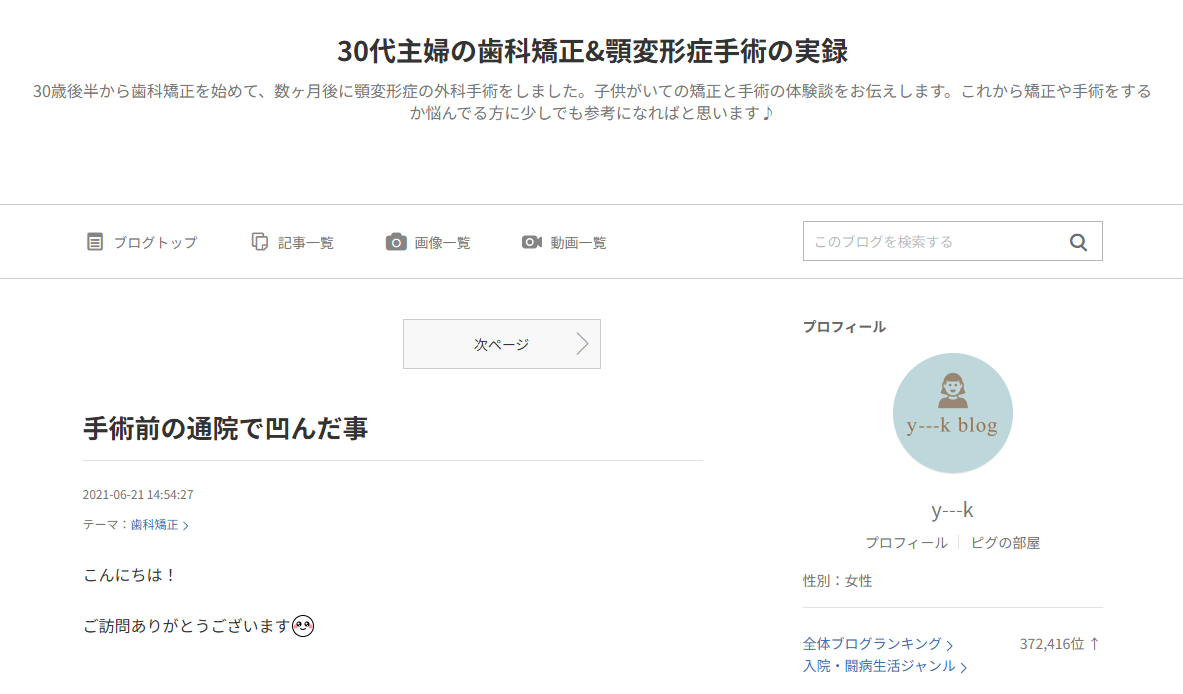Select 記事一覧 in the navigation menu
This screenshot has height=694, width=1183.
click(305, 241)
